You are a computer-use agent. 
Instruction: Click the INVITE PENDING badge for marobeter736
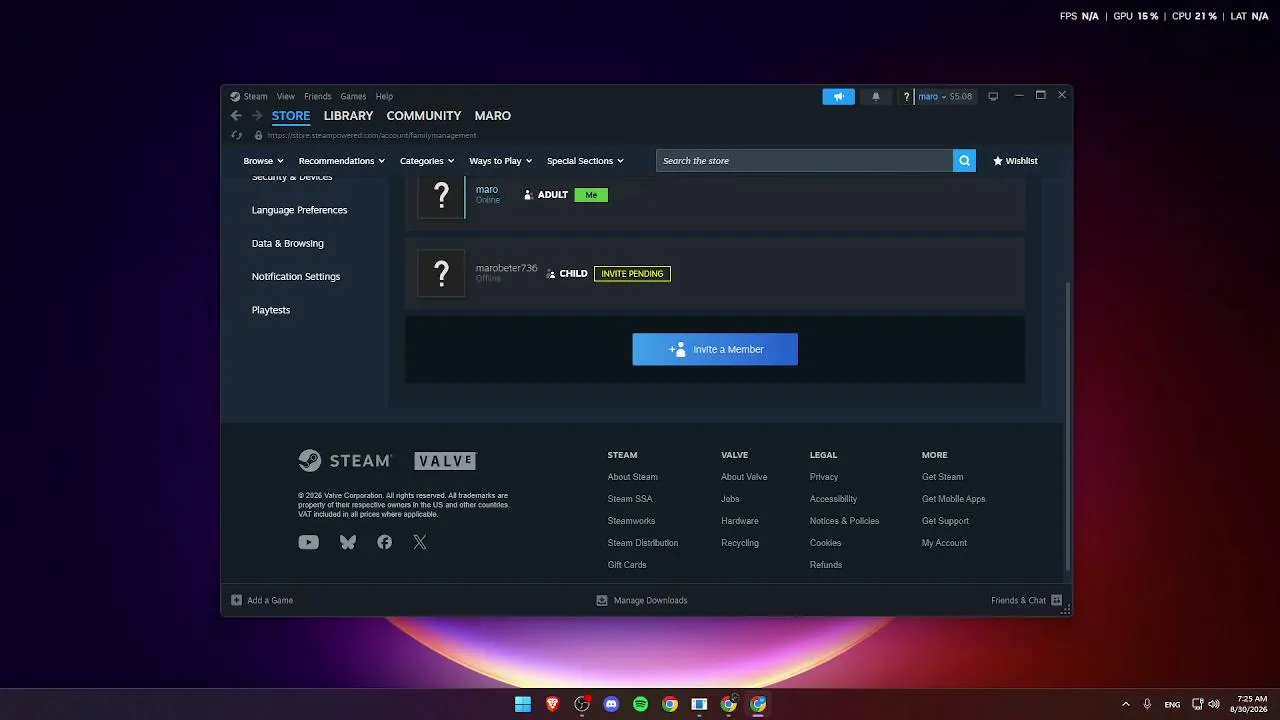tap(632, 274)
